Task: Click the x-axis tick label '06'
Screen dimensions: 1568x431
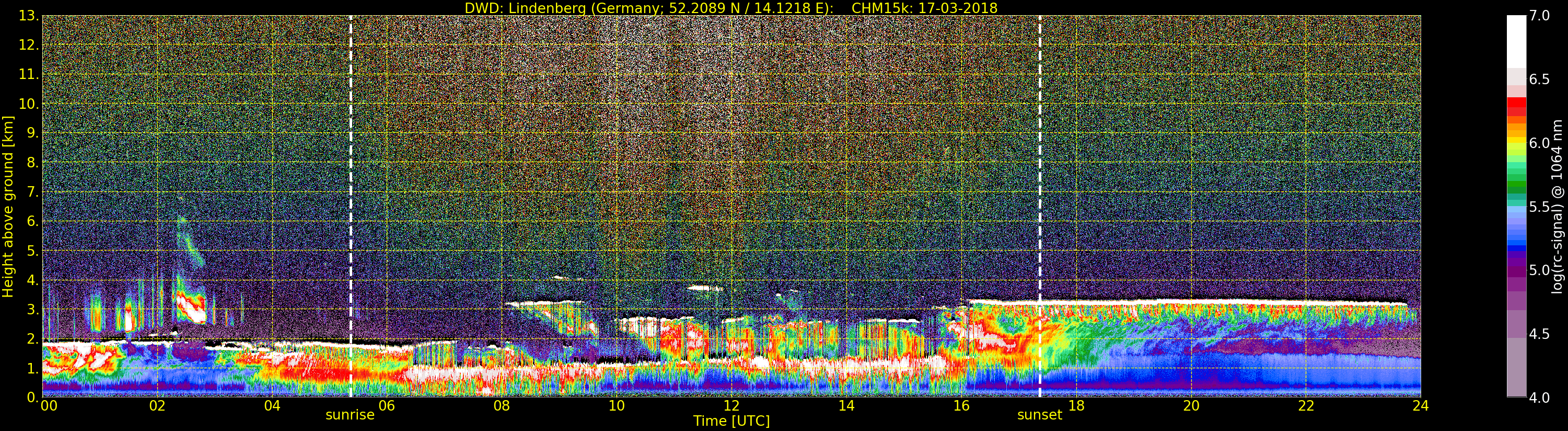Action: pos(387,405)
